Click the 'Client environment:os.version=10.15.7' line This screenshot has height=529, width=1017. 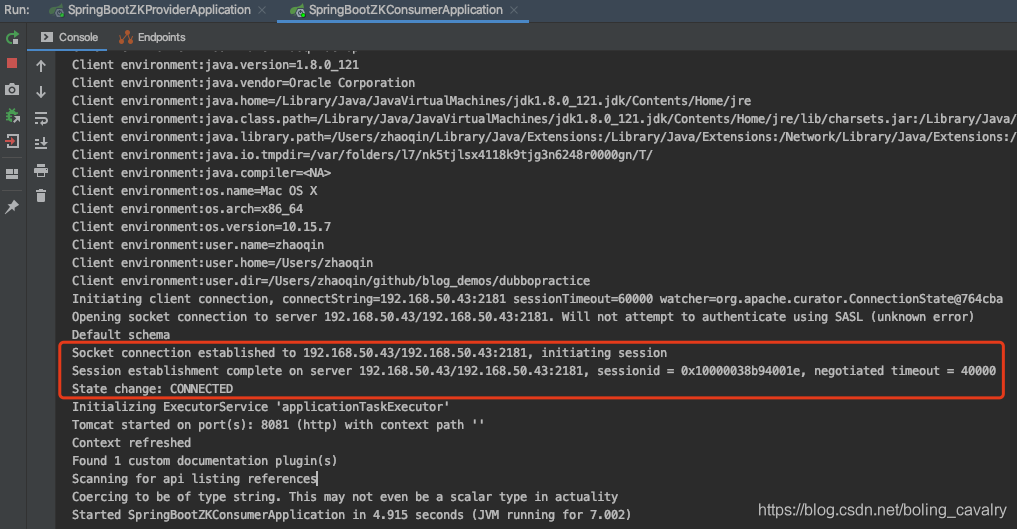(x=201, y=226)
